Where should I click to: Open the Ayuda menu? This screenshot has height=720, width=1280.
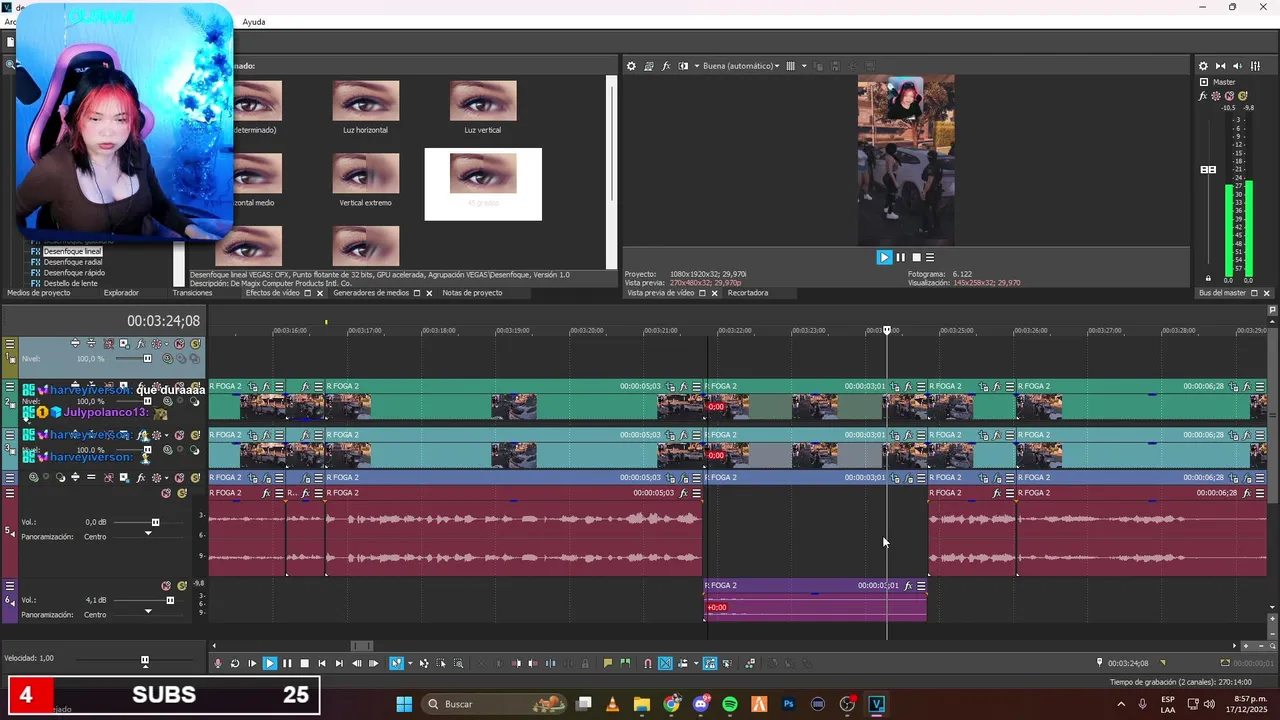(x=254, y=22)
